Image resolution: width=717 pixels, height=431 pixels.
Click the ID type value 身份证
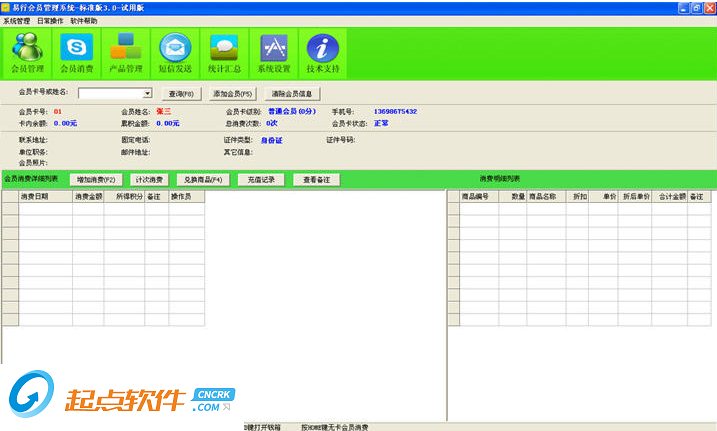tap(272, 140)
